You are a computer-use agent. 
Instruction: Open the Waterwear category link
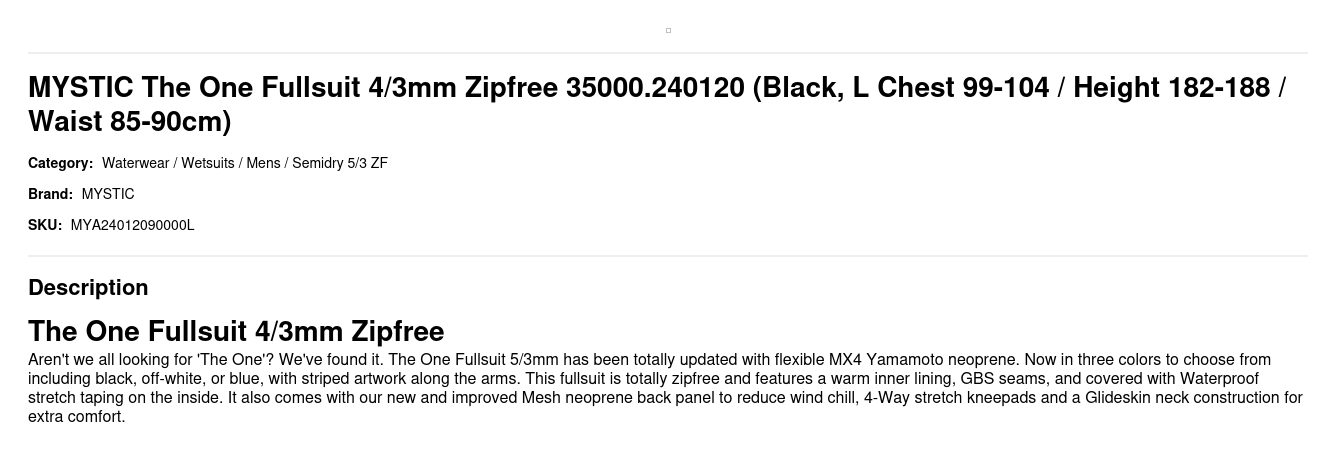pyautogui.click(x=135, y=163)
